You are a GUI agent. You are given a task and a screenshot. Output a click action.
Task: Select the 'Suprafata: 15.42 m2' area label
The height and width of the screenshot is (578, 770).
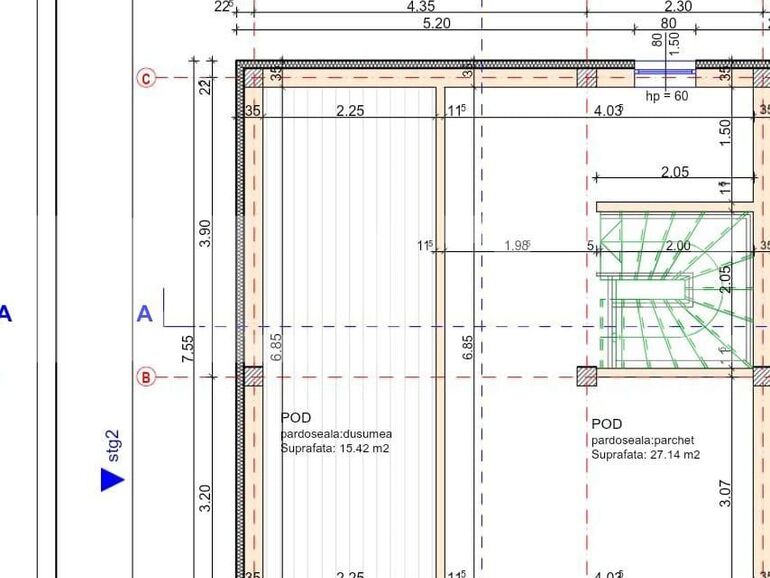[334, 449]
